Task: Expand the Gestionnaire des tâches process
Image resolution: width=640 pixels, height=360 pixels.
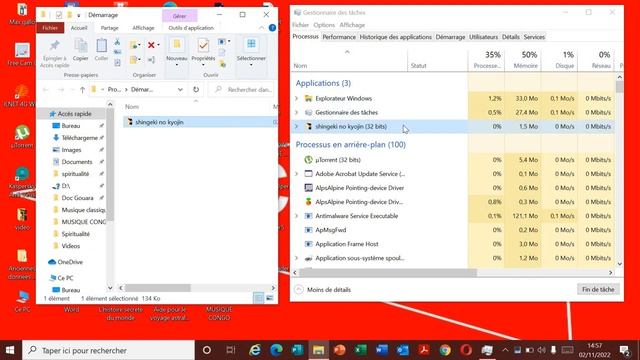Action: point(297,112)
